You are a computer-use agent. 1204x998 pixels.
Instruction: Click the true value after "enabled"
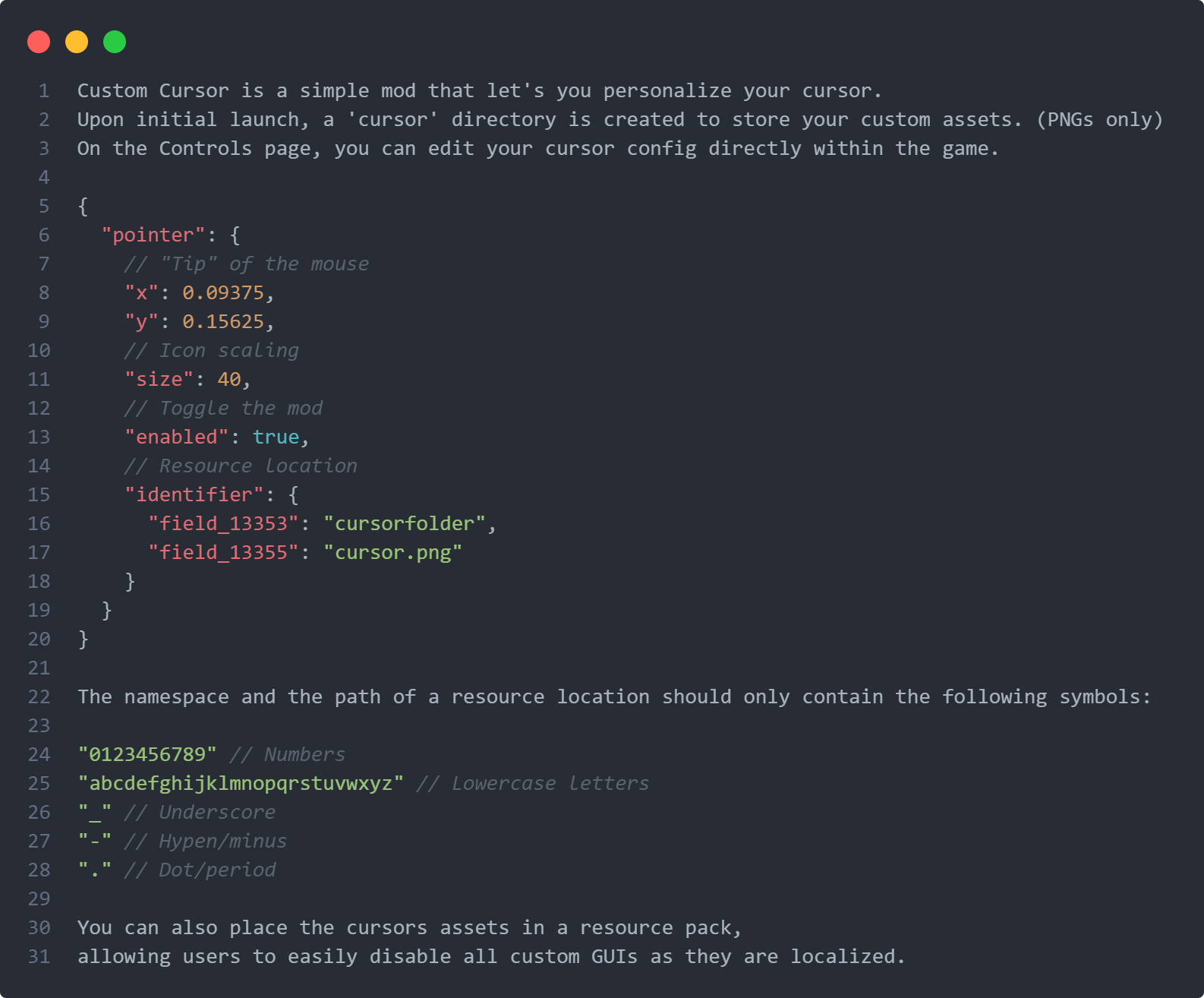point(276,437)
